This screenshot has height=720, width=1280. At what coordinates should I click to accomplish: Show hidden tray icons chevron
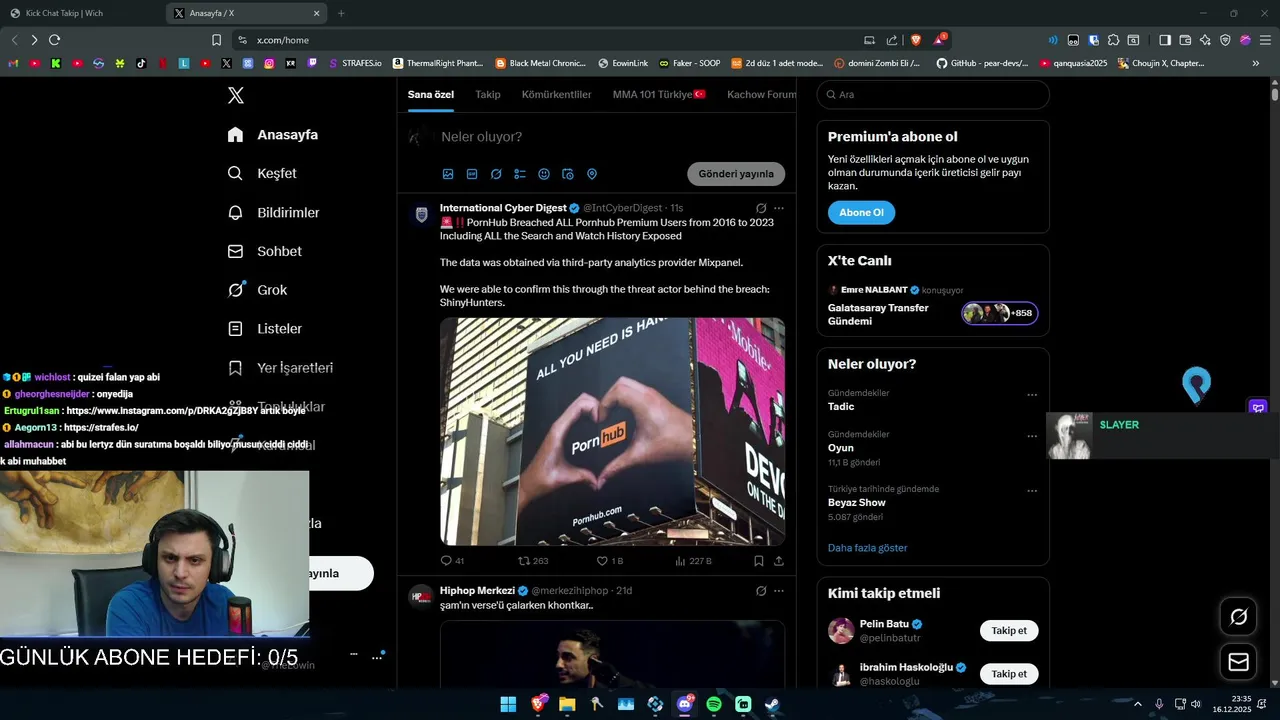(1139, 704)
